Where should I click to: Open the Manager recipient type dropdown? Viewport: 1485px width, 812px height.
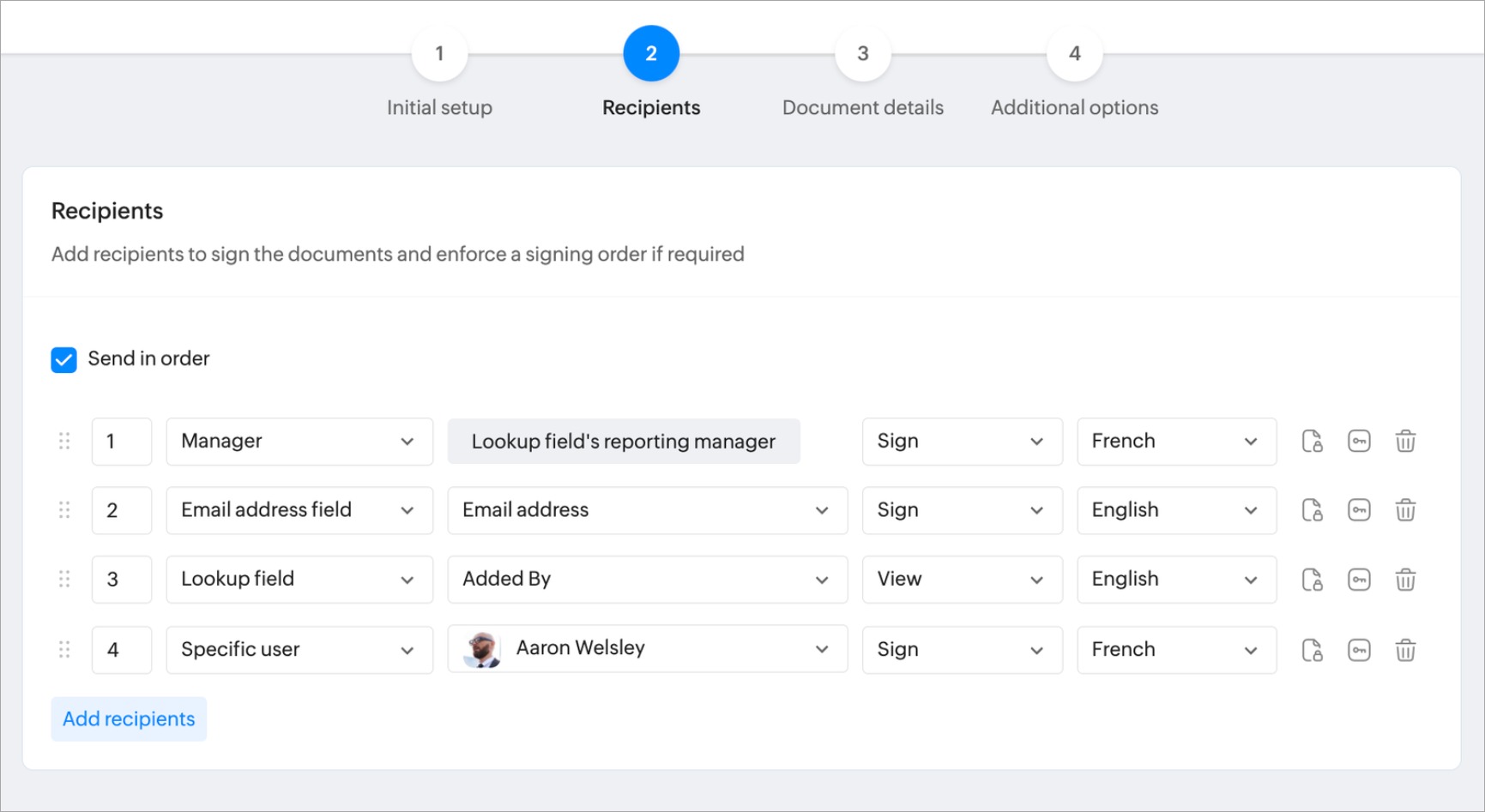[x=299, y=442]
